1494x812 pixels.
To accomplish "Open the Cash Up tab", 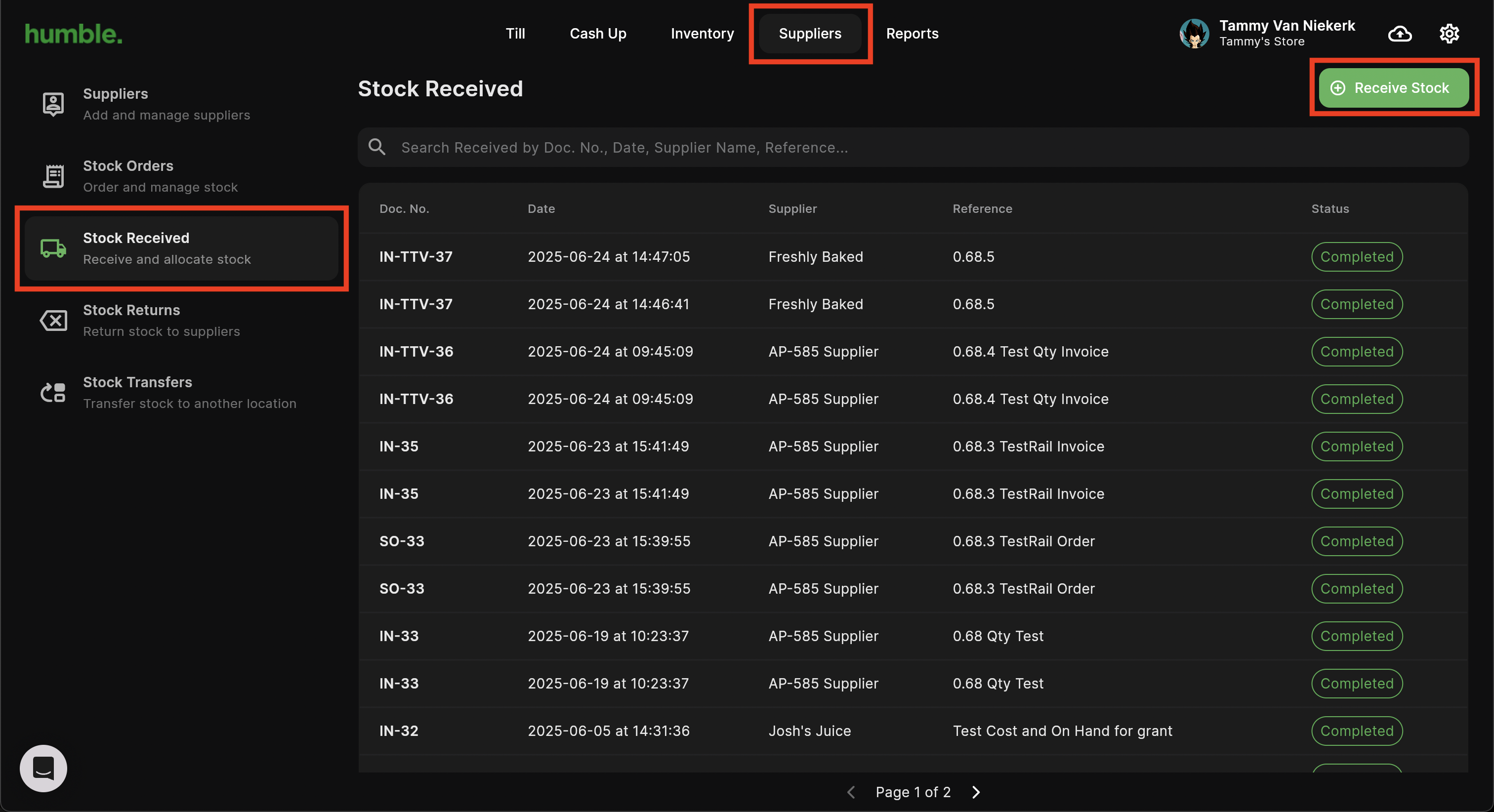I will pos(598,34).
